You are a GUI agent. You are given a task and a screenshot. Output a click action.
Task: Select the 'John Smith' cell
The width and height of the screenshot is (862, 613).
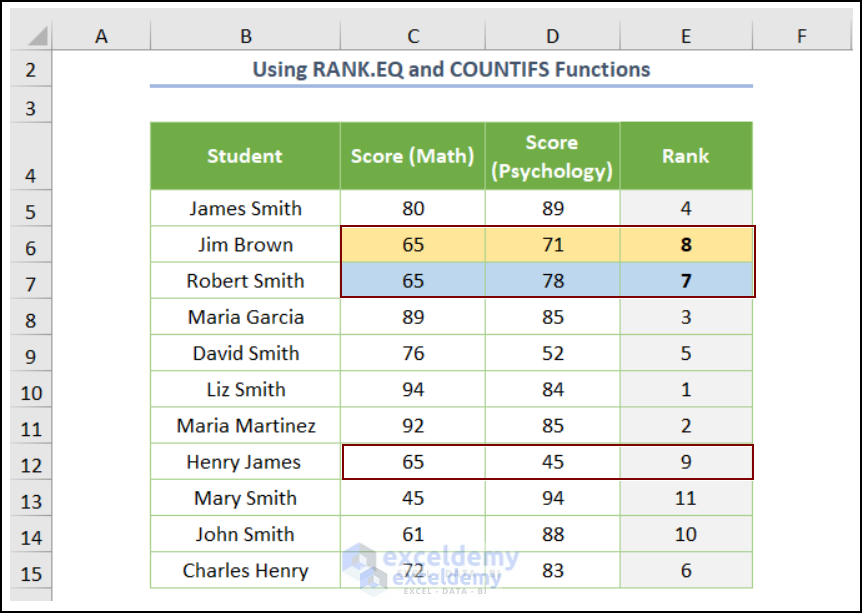coord(245,534)
